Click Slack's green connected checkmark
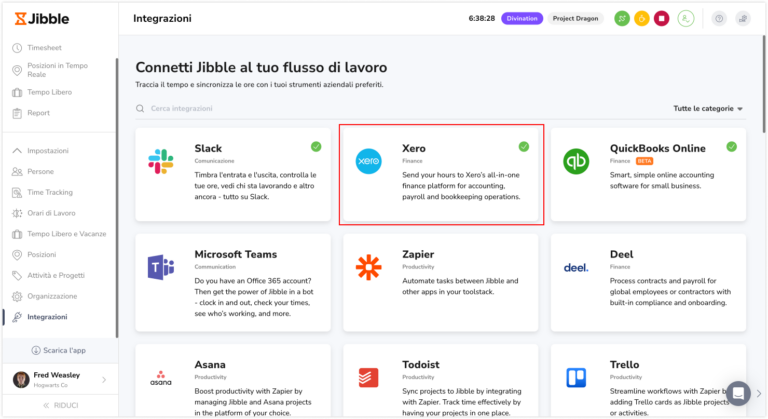Image resolution: width=768 pixels, height=419 pixels. point(316,147)
